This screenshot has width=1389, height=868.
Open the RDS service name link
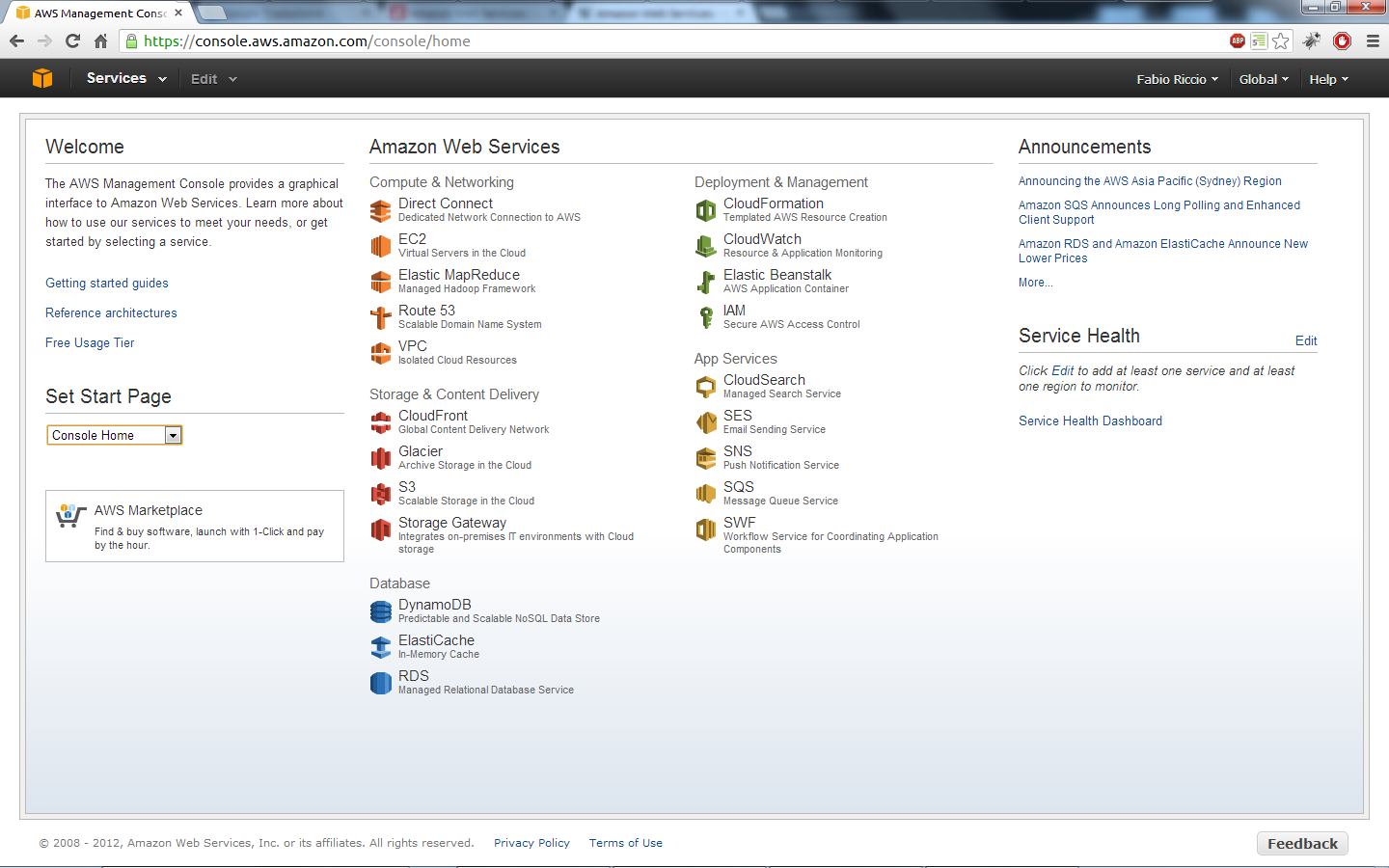[x=414, y=676]
